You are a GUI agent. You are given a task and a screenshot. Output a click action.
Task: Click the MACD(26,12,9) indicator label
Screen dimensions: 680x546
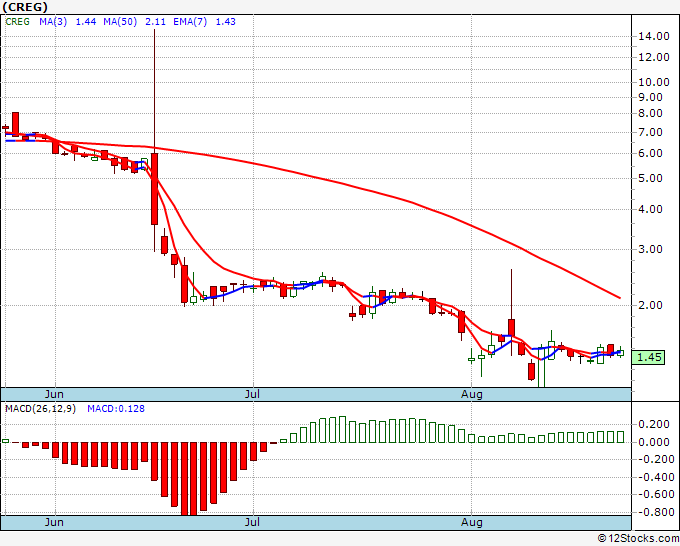(40, 409)
